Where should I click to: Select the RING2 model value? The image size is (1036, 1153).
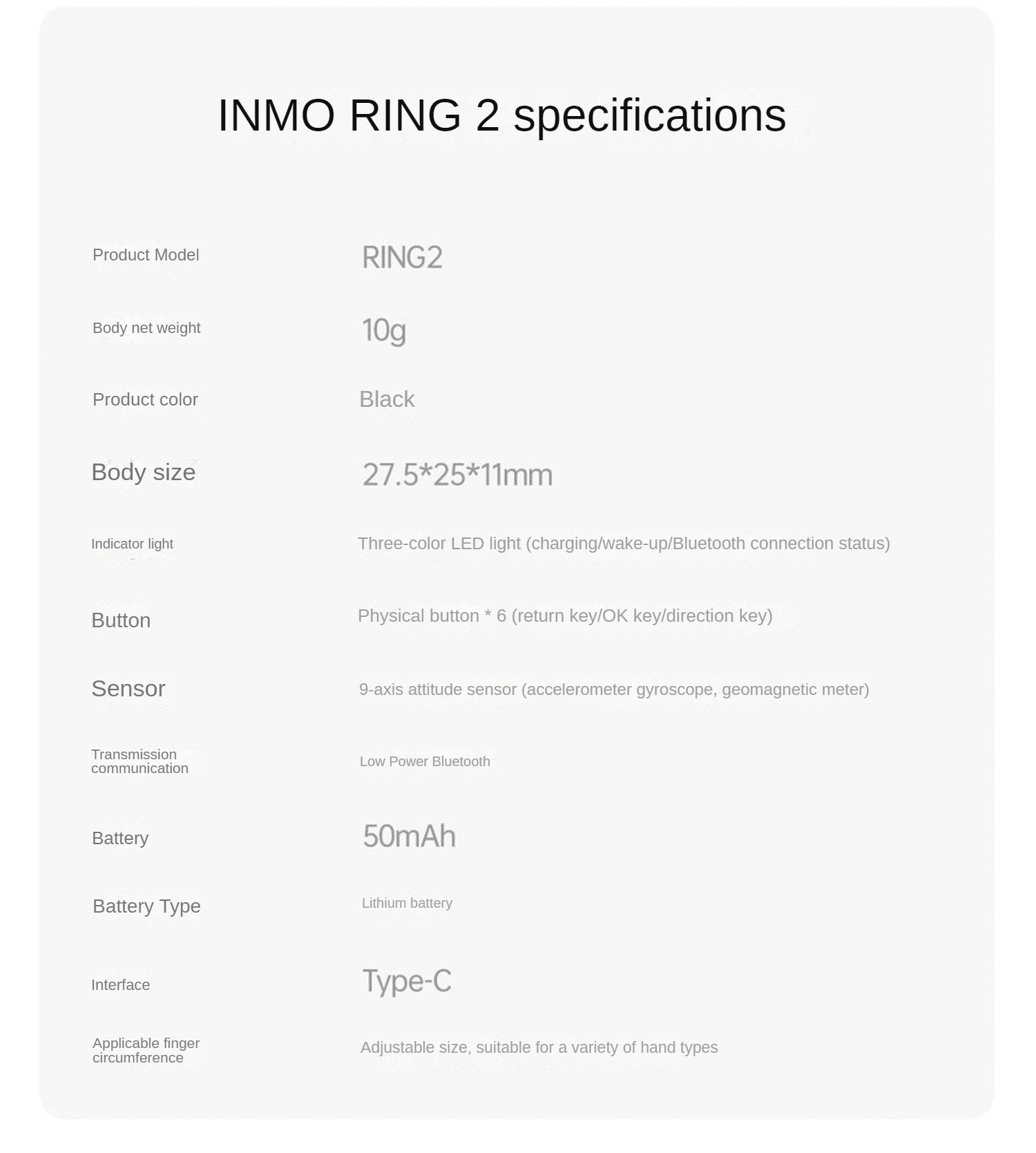pos(402,258)
